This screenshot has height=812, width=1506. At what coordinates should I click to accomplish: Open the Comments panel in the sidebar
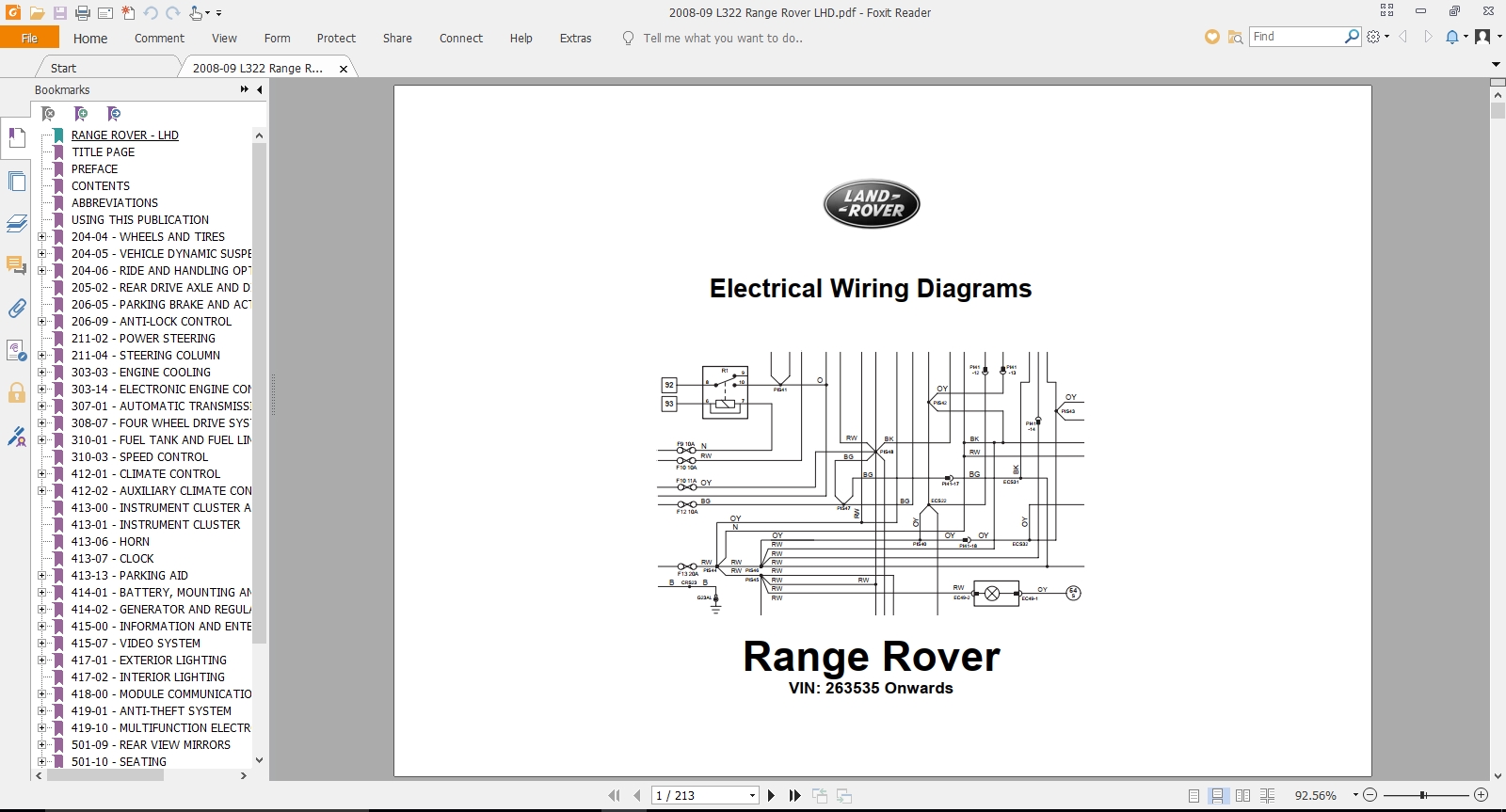point(16,265)
